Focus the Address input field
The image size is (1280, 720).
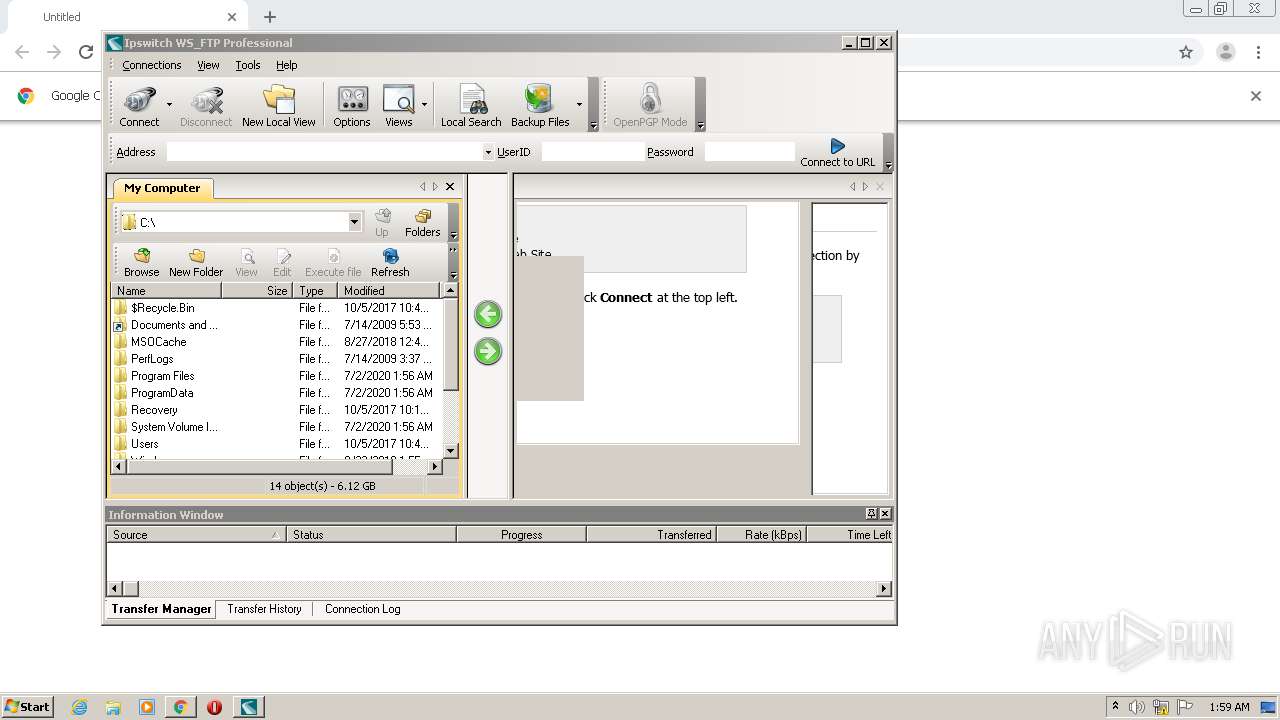pyautogui.click(x=324, y=152)
